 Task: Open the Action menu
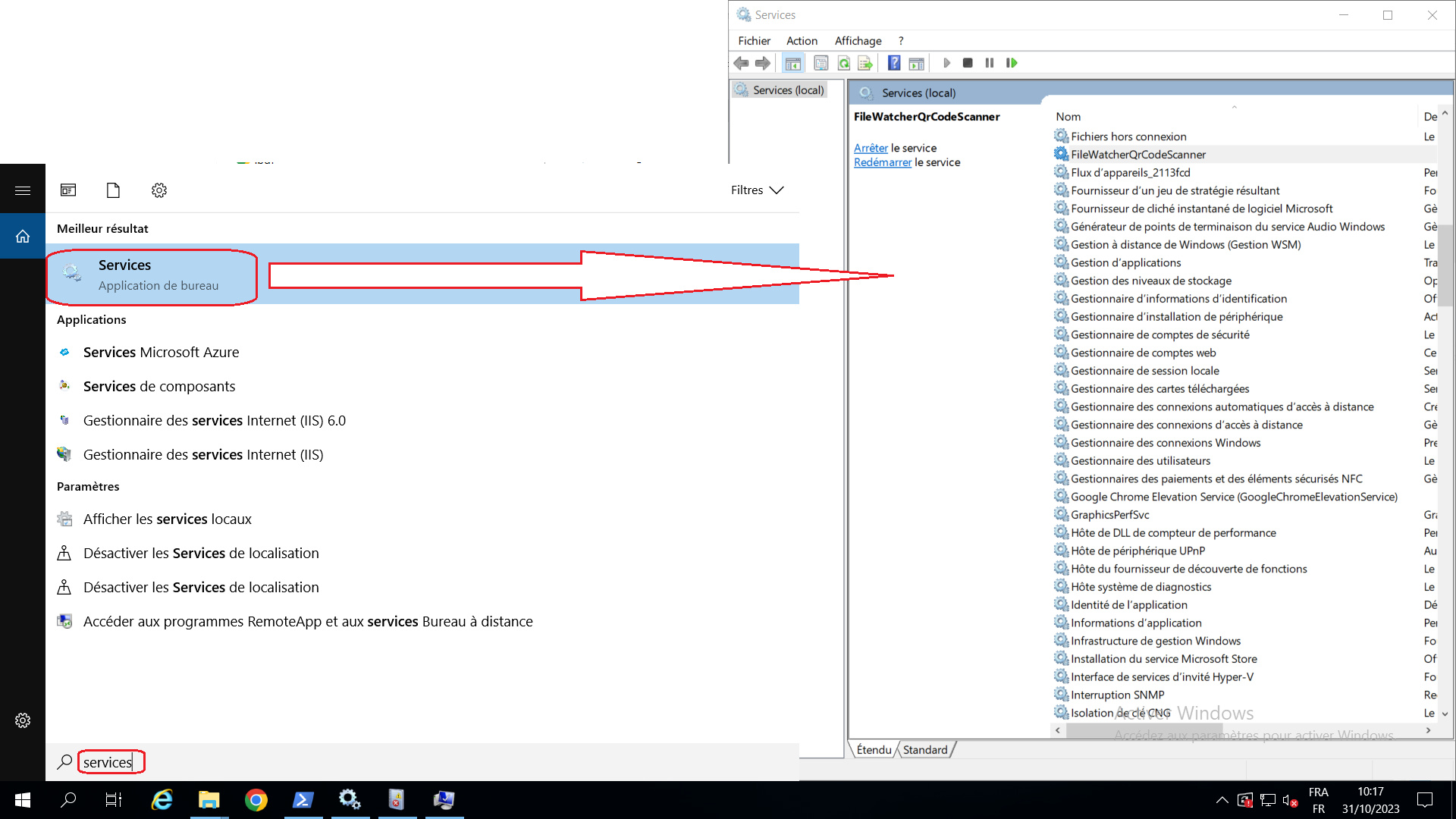point(802,41)
